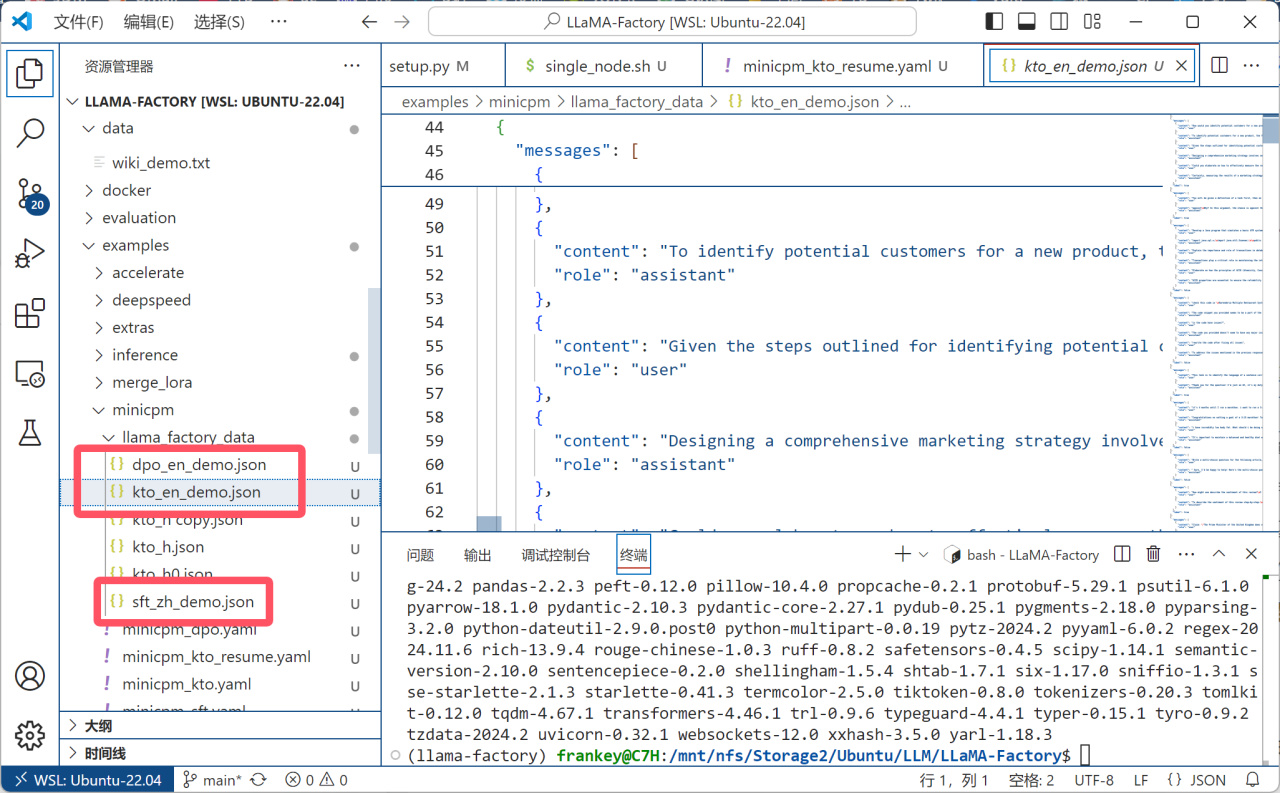Click the Explorer tree scrollbar
The height and width of the screenshot is (793, 1280).
pos(375,371)
